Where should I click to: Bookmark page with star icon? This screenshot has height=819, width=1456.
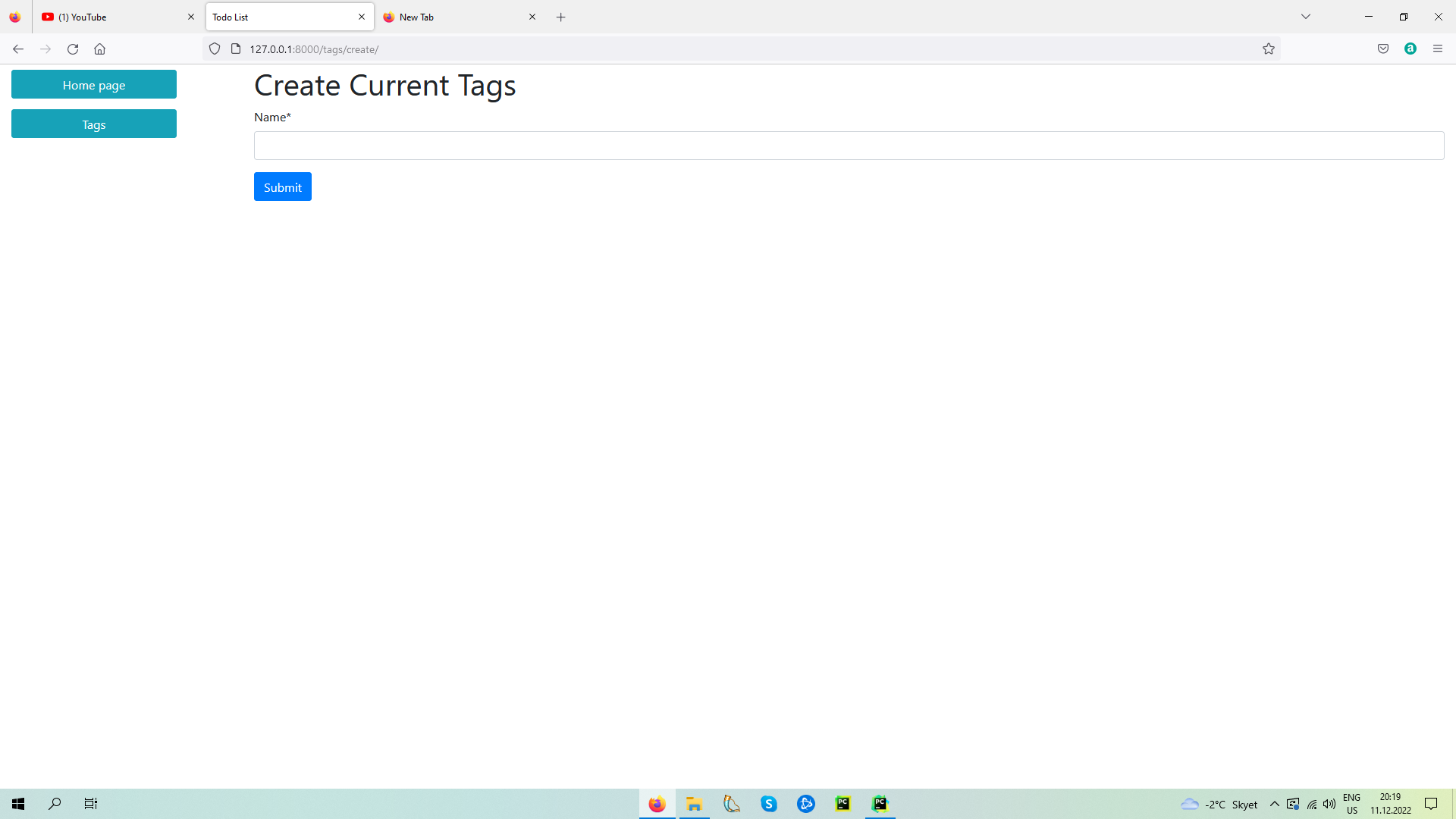[x=1268, y=49]
